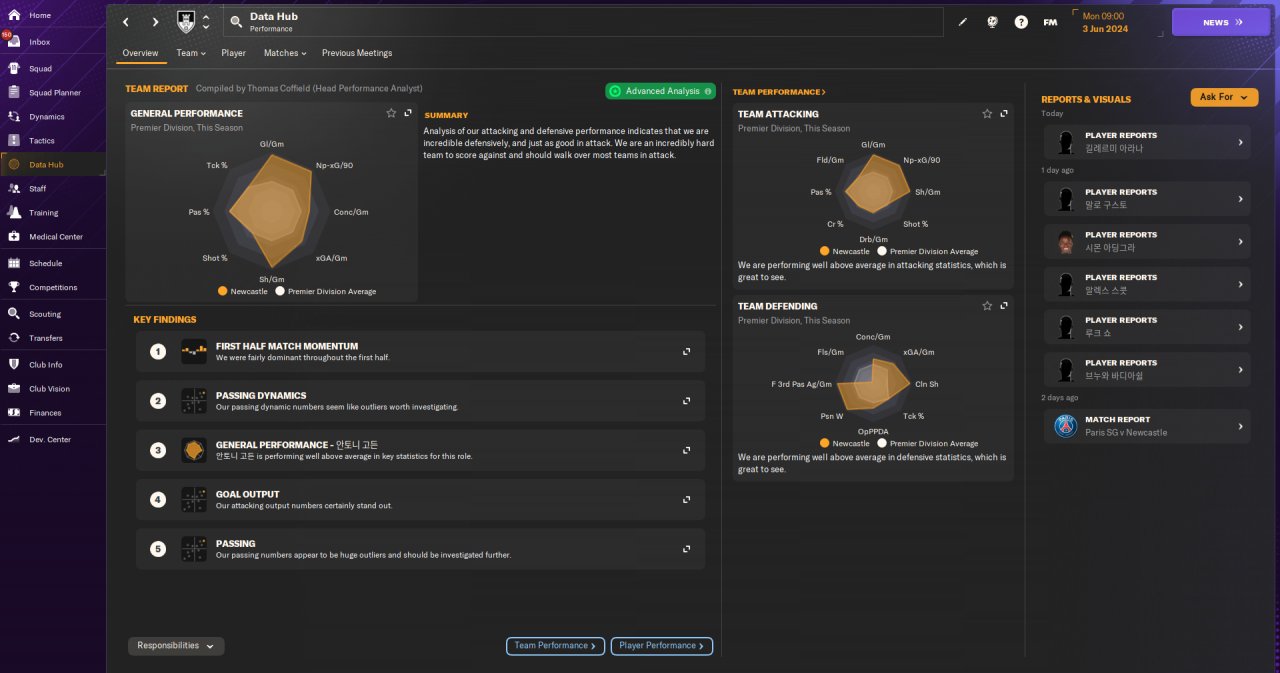Click the pencil edit icon in top bar
1280x673 pixels.
tap(963, 22)
